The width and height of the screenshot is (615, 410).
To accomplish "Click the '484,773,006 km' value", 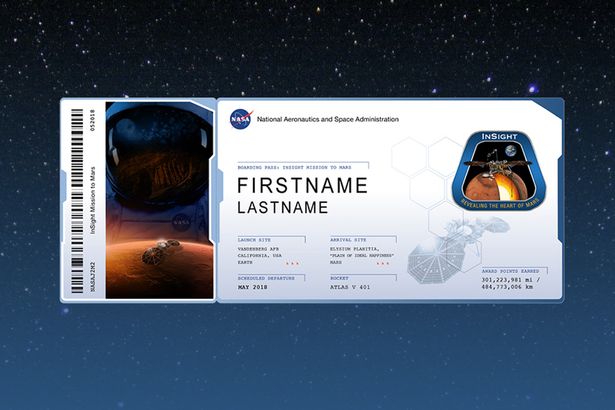I will pyautogui.click(x=507, y=287).
